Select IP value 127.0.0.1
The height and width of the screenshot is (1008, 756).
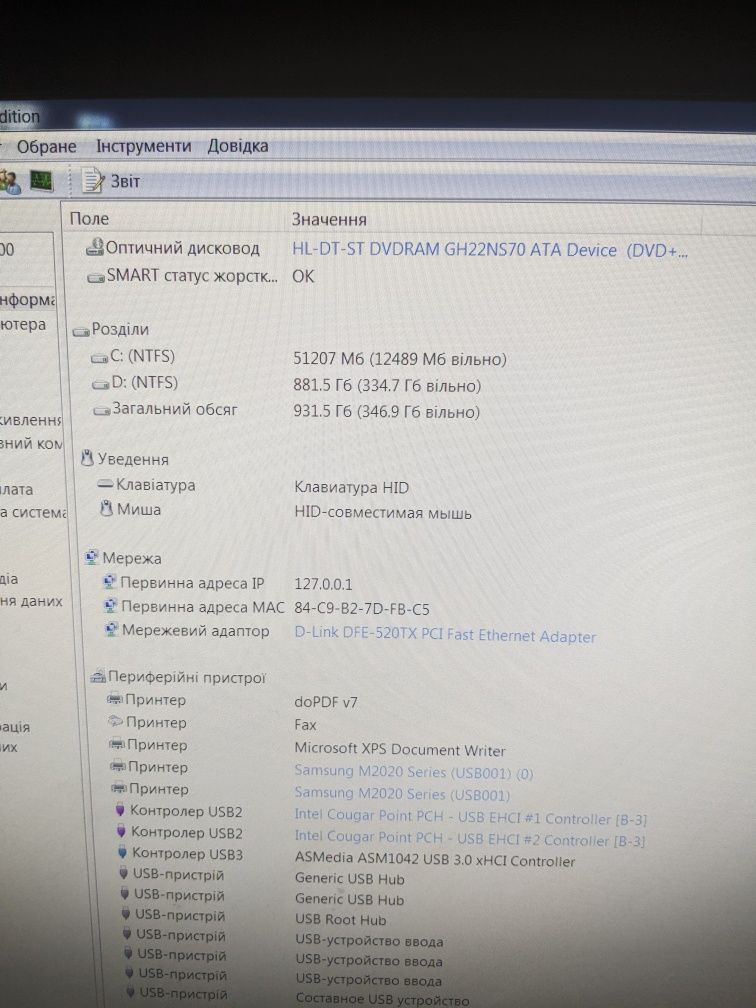(x=323, y=584)
